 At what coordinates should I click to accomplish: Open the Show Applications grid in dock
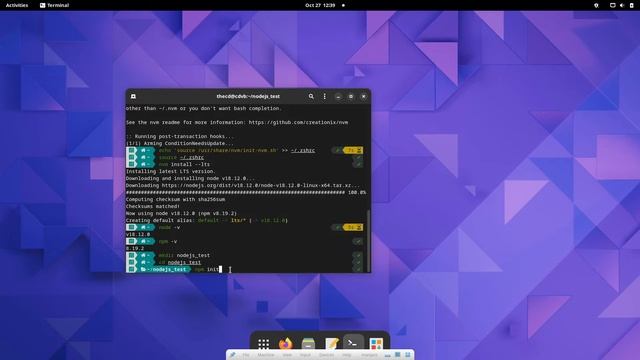(x=263, y=344)
